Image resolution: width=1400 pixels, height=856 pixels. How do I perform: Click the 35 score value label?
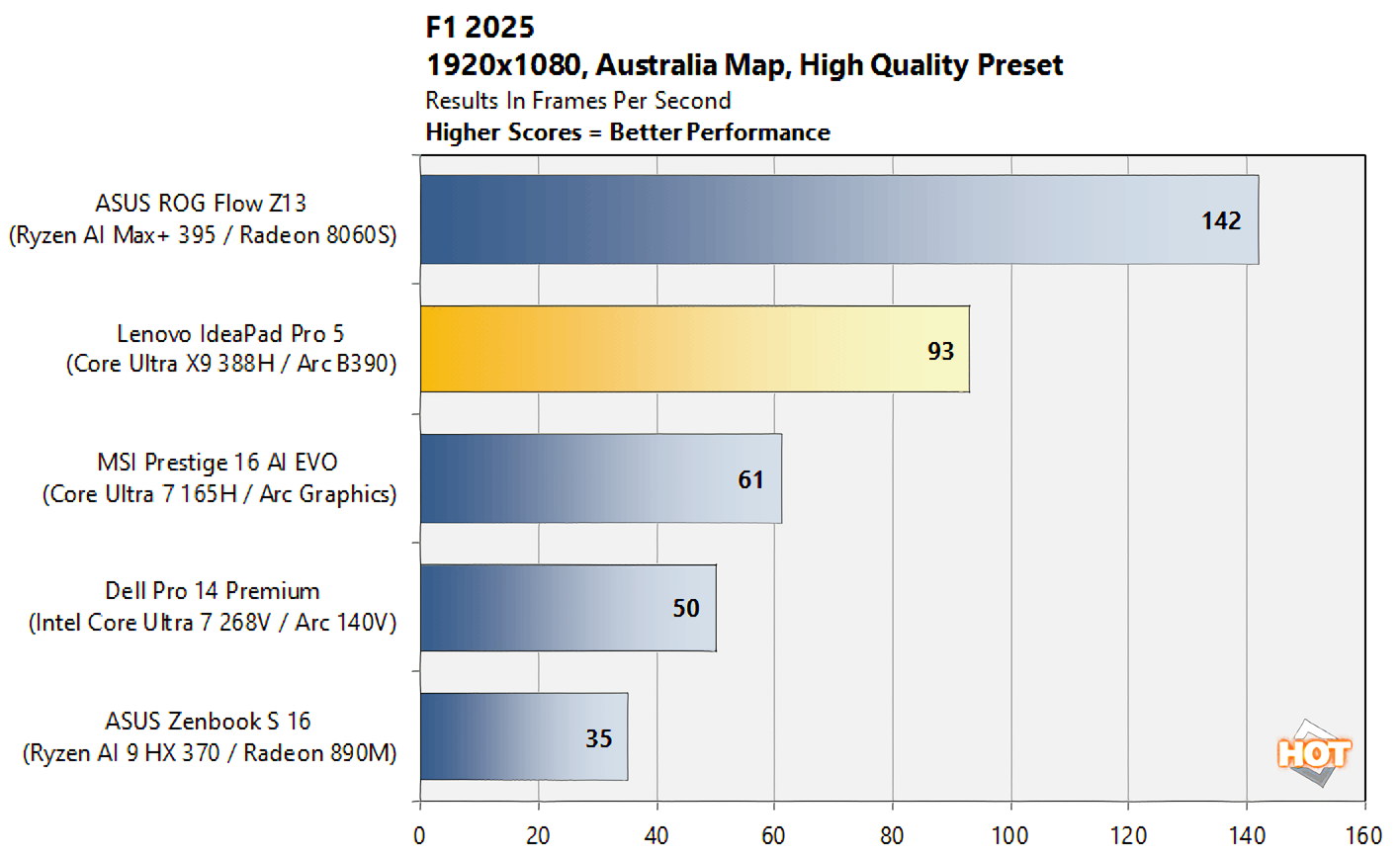(598, 738)
